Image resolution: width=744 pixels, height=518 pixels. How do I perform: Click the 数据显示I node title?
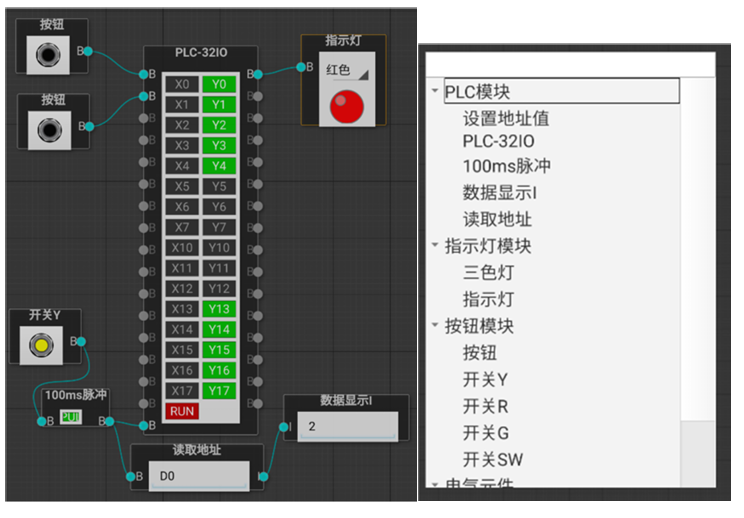coord(346,400)
